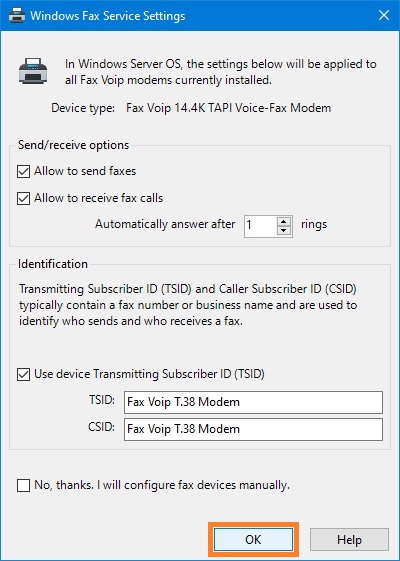Open Help for fax settings

pos(349,540)
